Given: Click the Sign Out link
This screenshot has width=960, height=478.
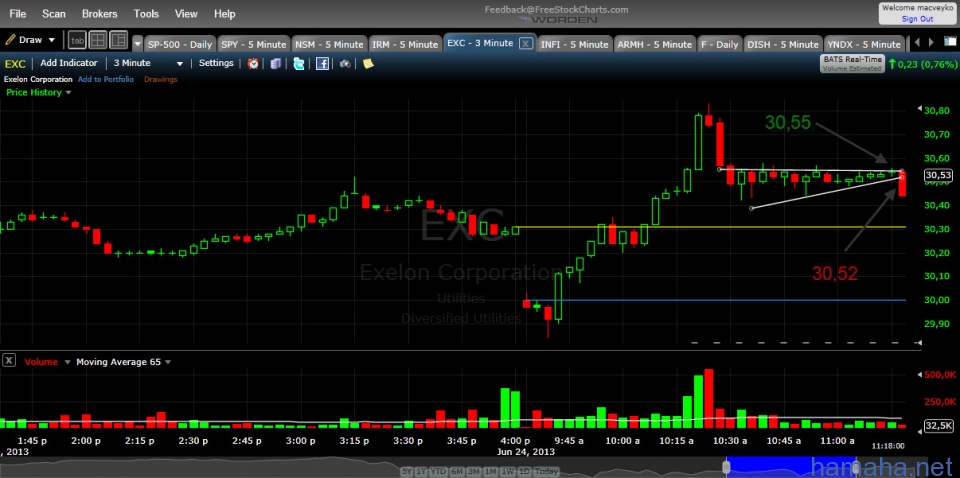Looking at the screenshot, I should click(x=917, y=19).
